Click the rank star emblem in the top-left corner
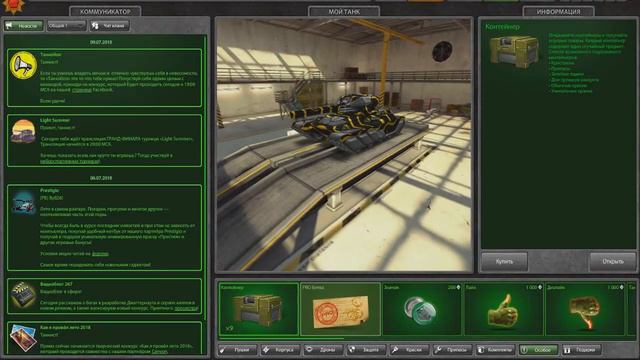 coord(14,6)
